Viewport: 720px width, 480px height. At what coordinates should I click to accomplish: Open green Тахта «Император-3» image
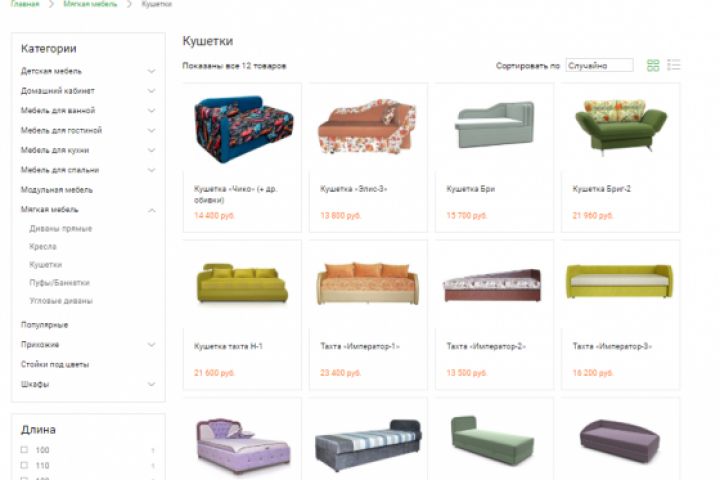(x=619, y=281)
